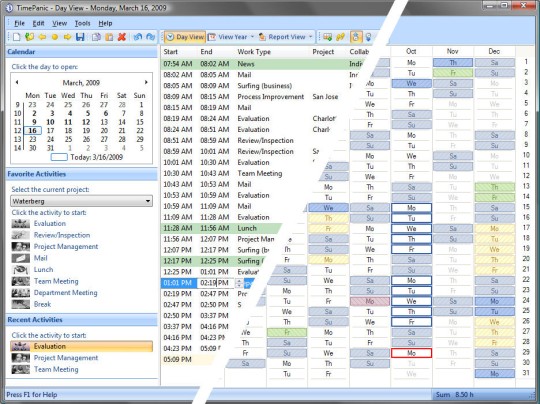Toggle the highlighted timer icon in toolbar
540x404 pixels.
click(x=356, y=37)
